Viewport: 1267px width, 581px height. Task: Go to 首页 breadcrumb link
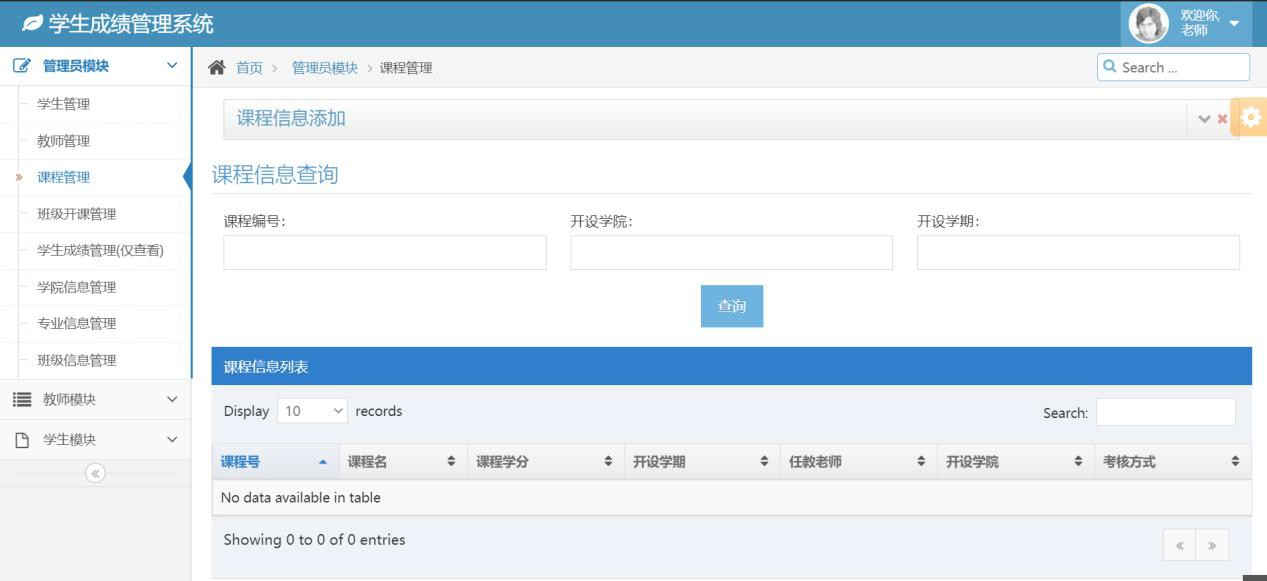[x=249, y=68]
